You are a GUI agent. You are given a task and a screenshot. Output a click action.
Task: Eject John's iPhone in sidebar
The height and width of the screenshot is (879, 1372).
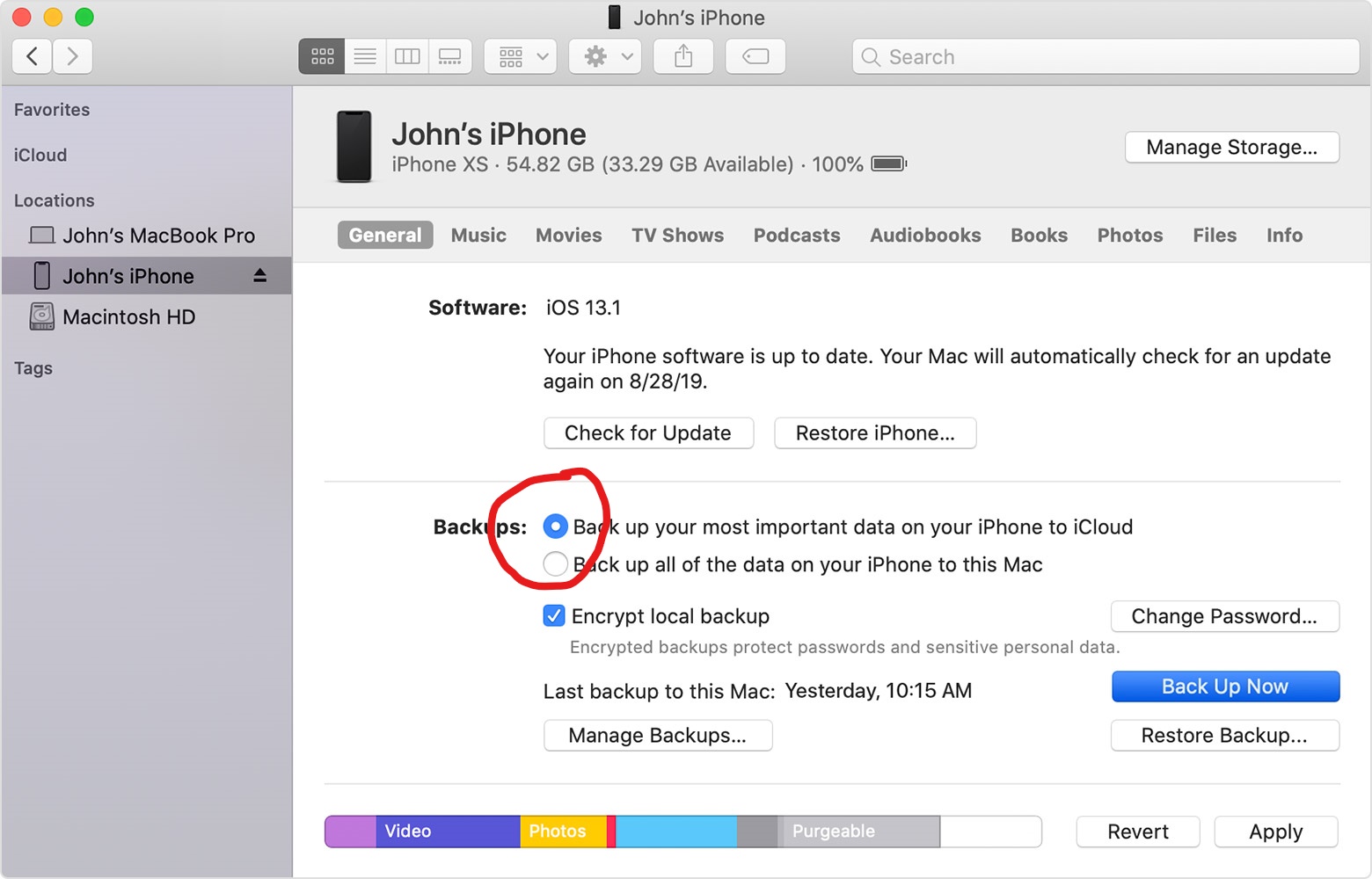[259, 276]
